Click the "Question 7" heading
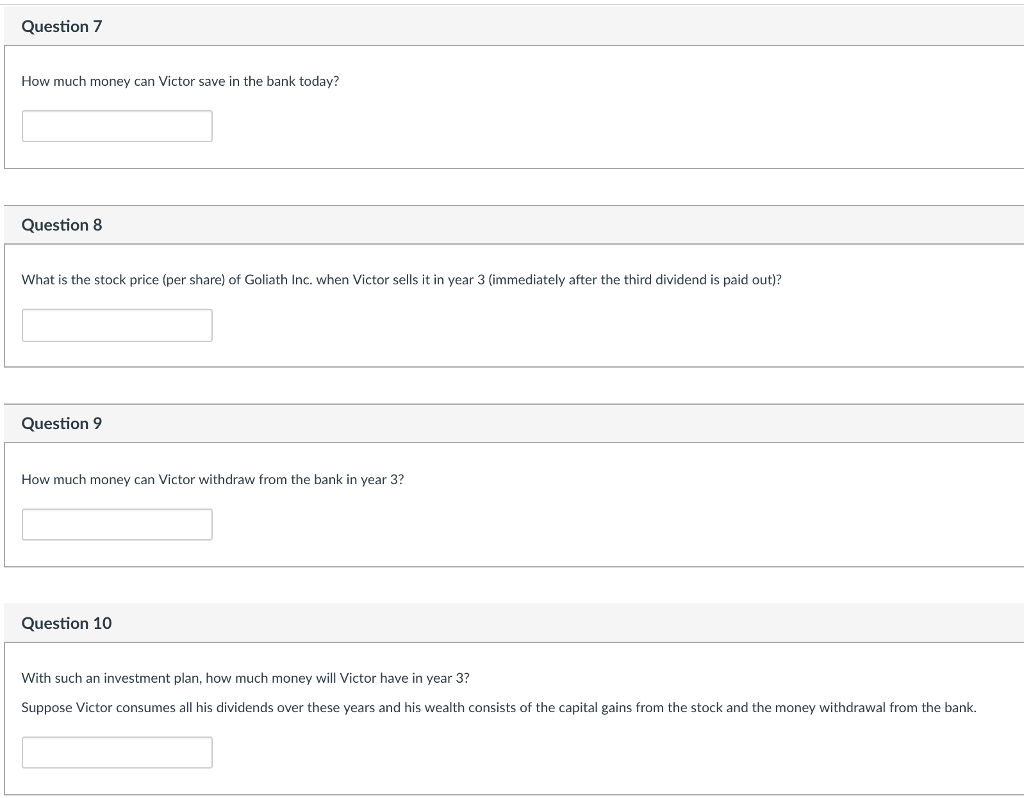Image resolution: width=1024 pixels, height=798 pixels. (x=62, y=26)
